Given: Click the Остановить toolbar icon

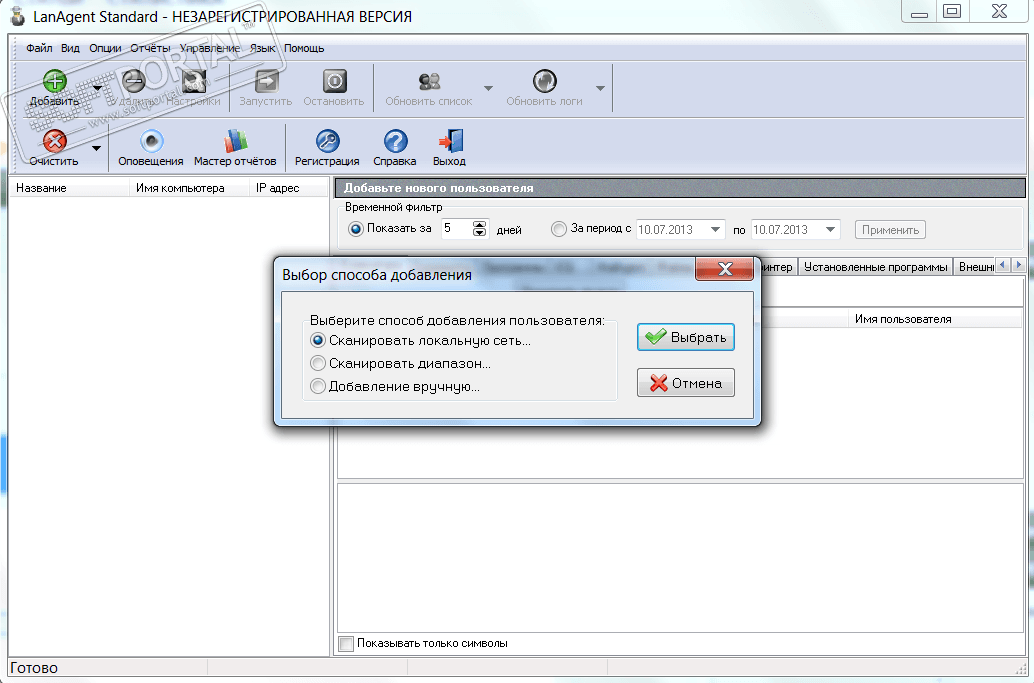Looking at the screenshot, I should (x=334, y=82).
